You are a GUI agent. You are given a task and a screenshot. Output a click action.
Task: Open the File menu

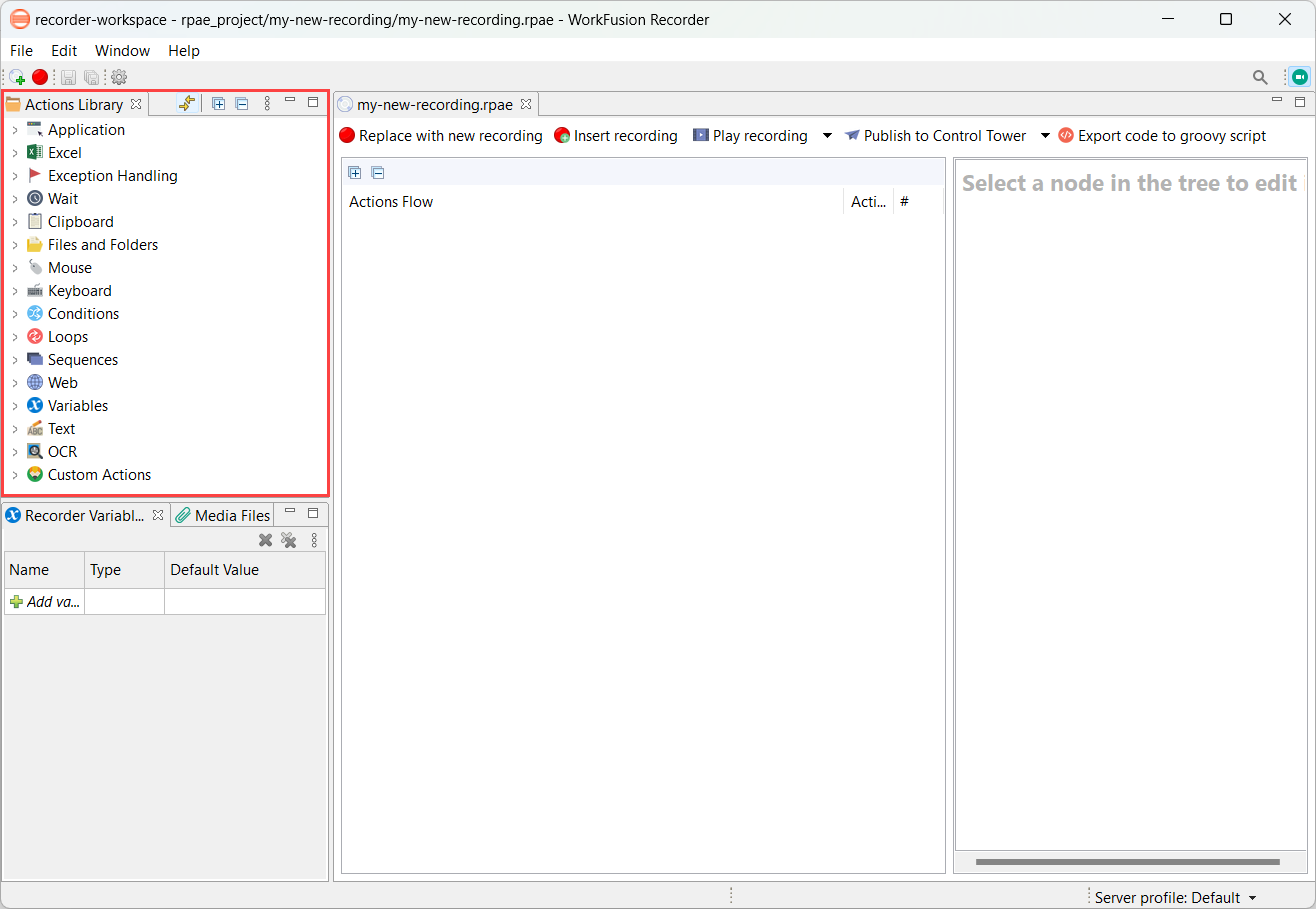coord(21,51)
